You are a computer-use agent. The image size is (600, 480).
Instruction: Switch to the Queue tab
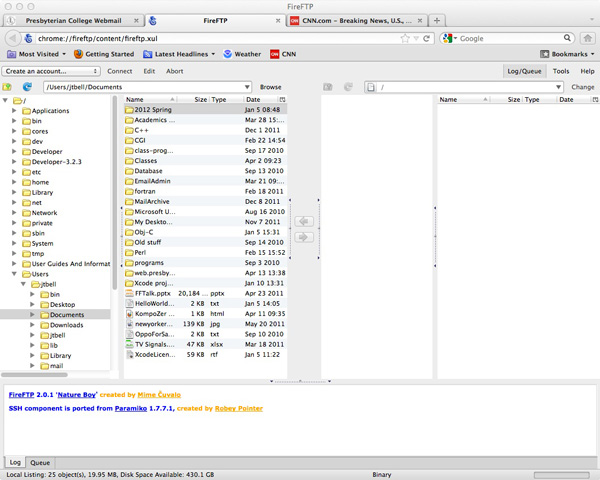click(x=40, y=463)
